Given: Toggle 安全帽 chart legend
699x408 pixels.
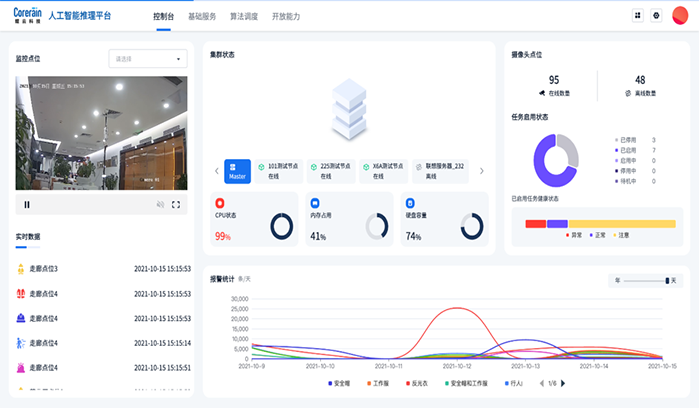Looking at the screenshot, I should (x=339, y=383).
